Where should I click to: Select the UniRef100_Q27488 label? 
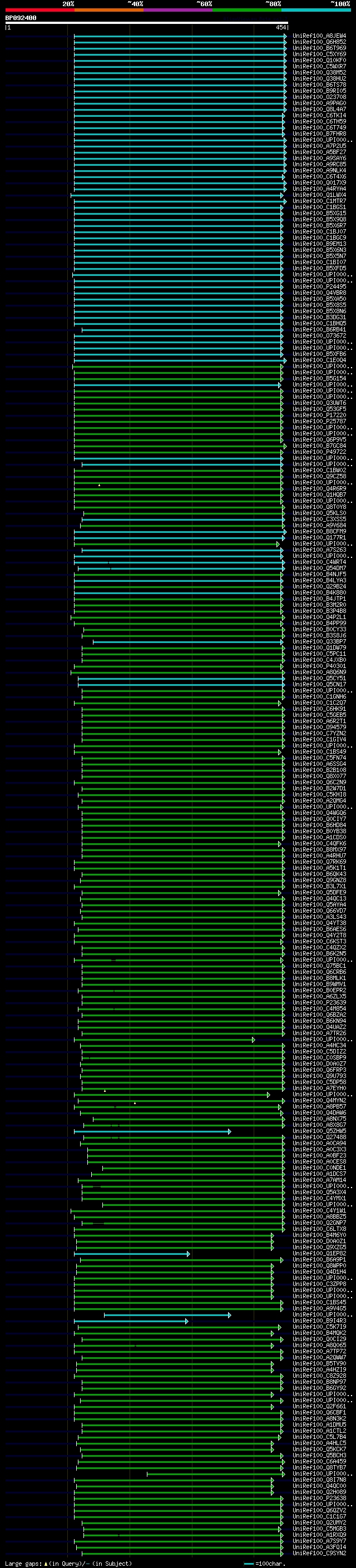pyautogui.click(x=319, y=1137)
